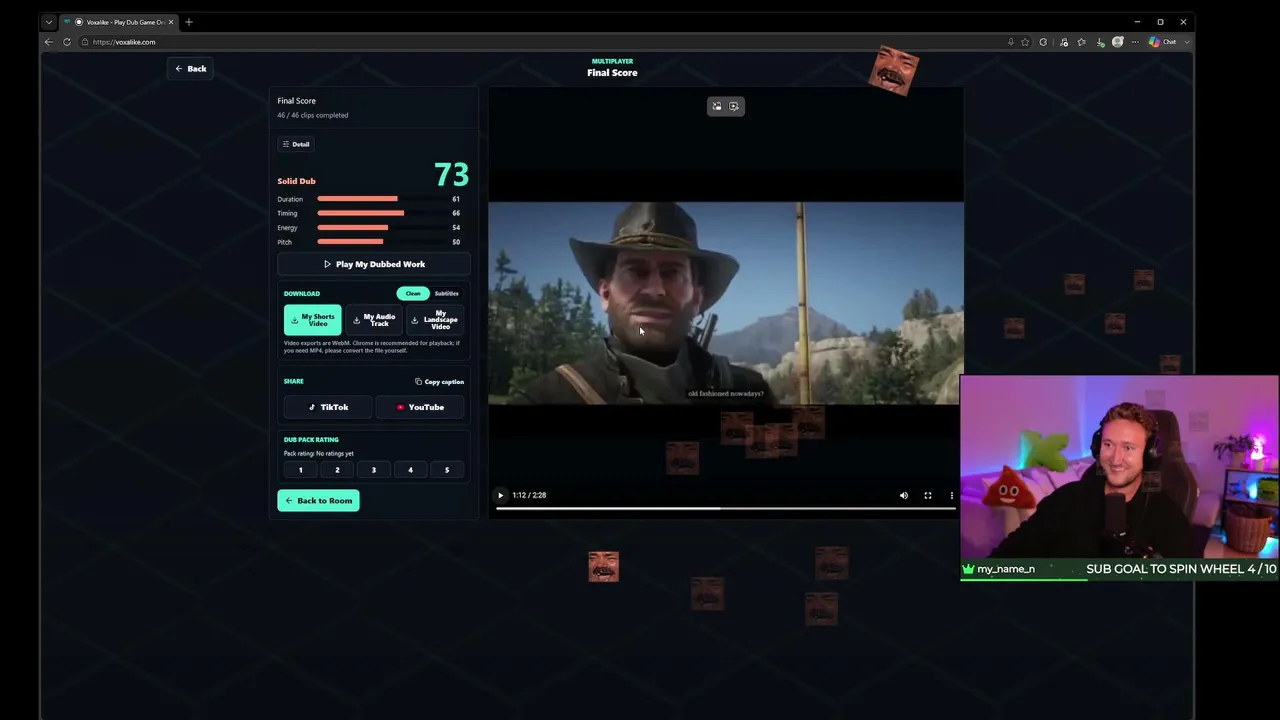Viewport: 1280px width, 720px height.
Task: Open browser Settings and more menu
Action: pos(1135,42)
